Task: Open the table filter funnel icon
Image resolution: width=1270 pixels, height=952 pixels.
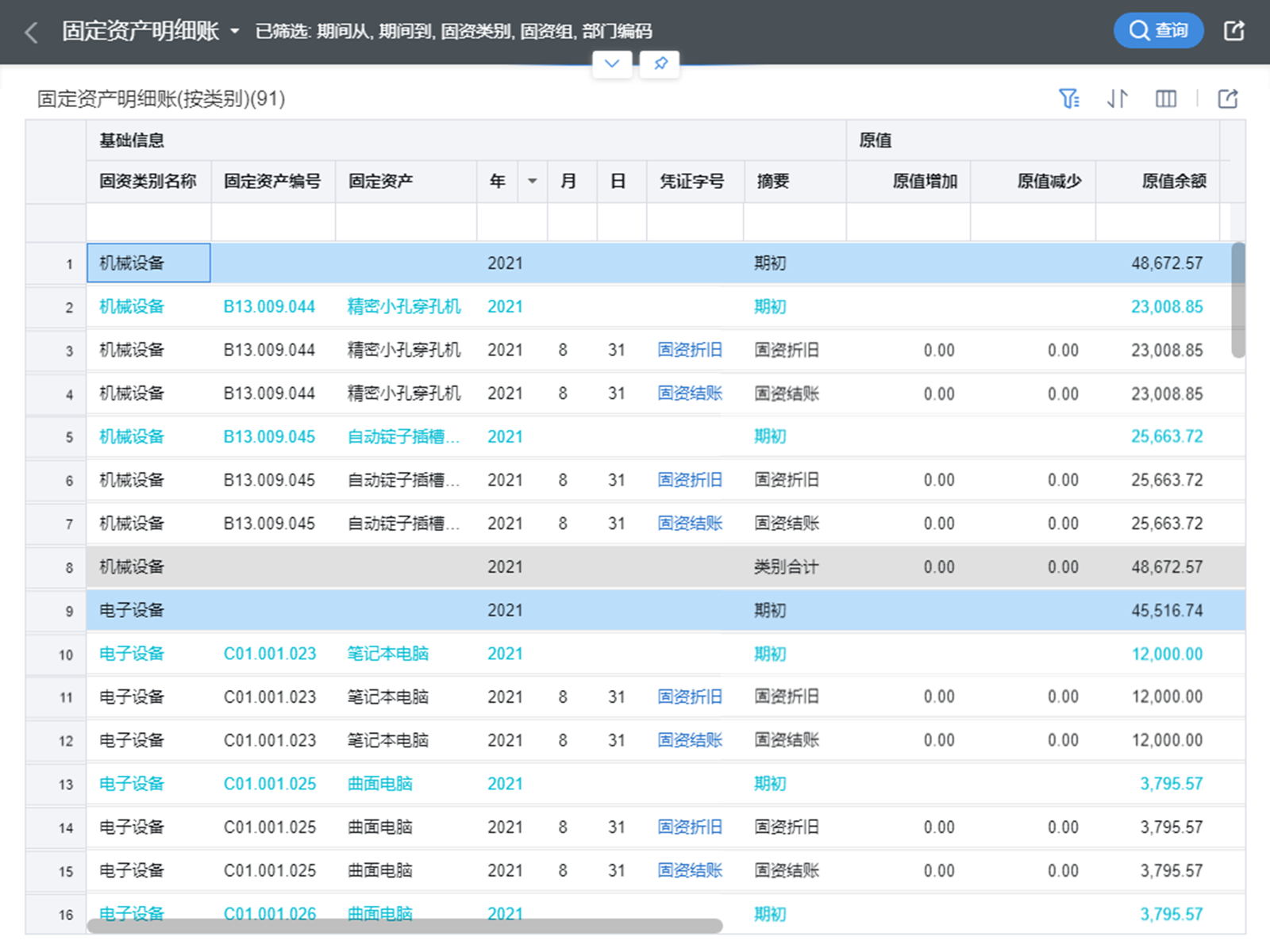Action: click(x=1069, y=98)
